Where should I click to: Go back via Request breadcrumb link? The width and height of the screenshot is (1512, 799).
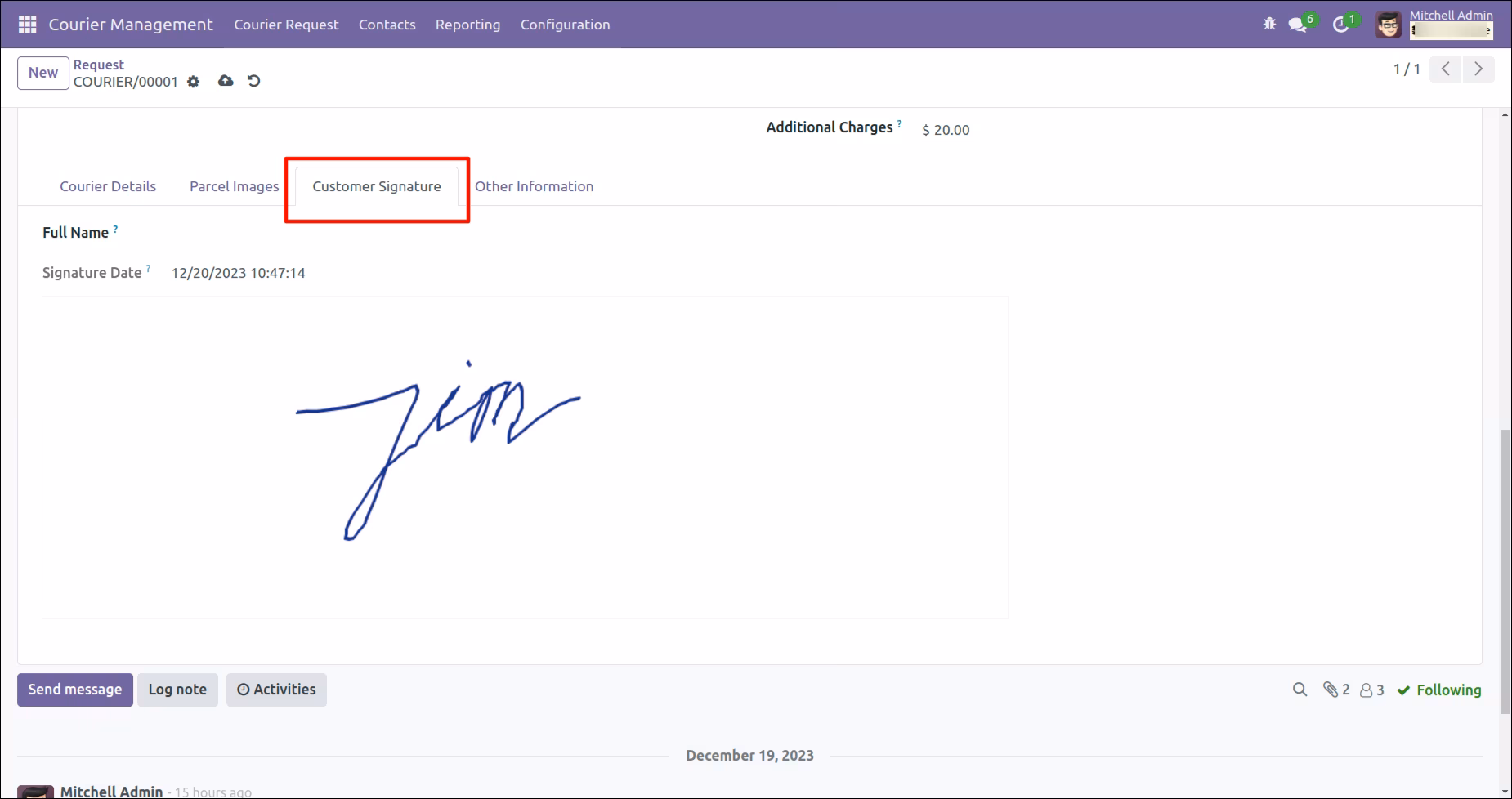tap(99, 65)
